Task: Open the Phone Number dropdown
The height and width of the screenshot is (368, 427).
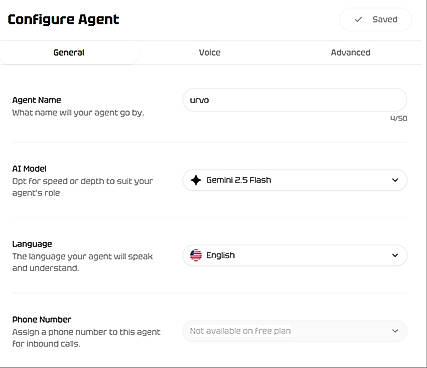Action: [x=295, y=331]
